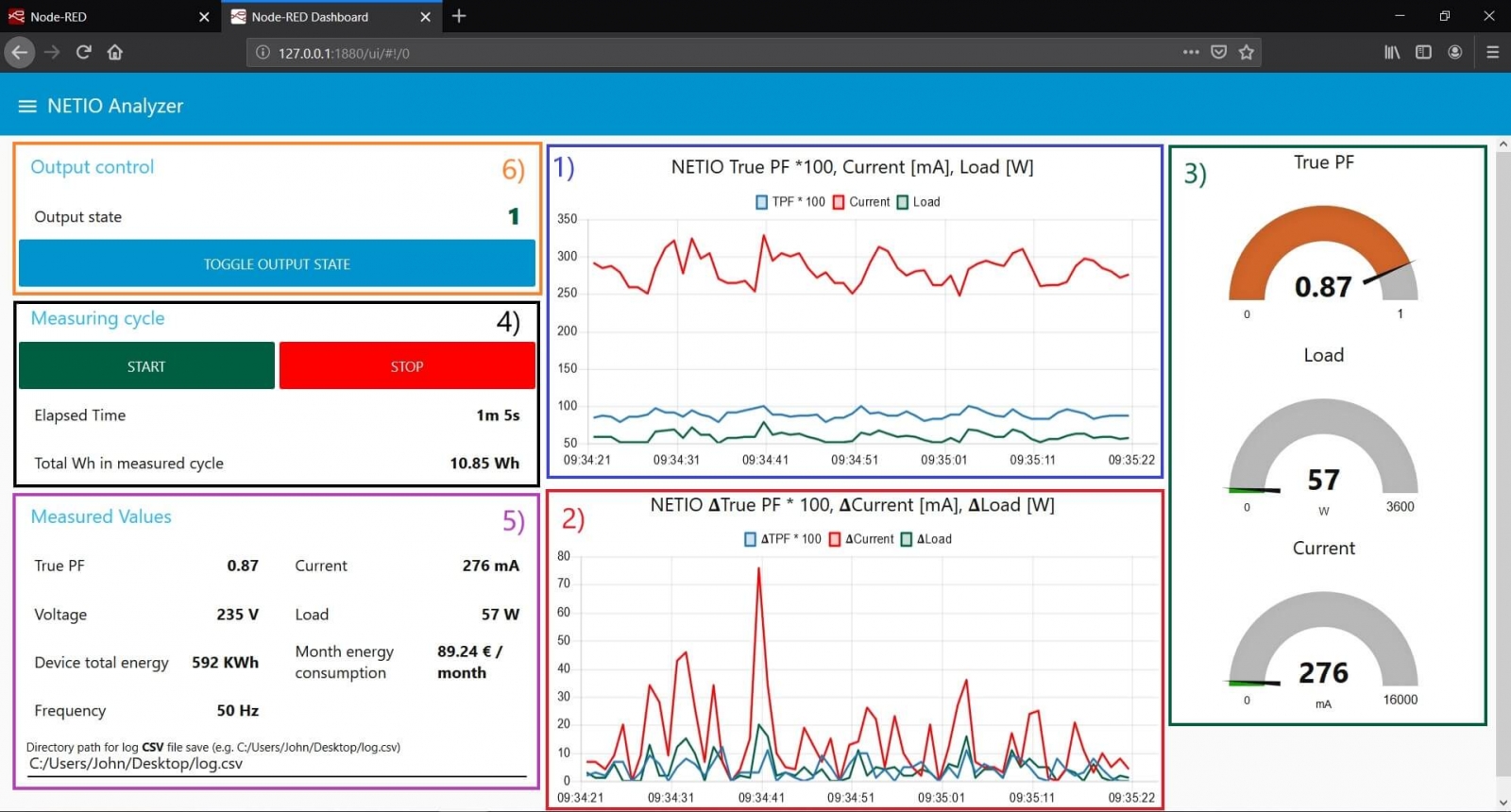Switch to the Node-RED tab

tap(109, 17)
